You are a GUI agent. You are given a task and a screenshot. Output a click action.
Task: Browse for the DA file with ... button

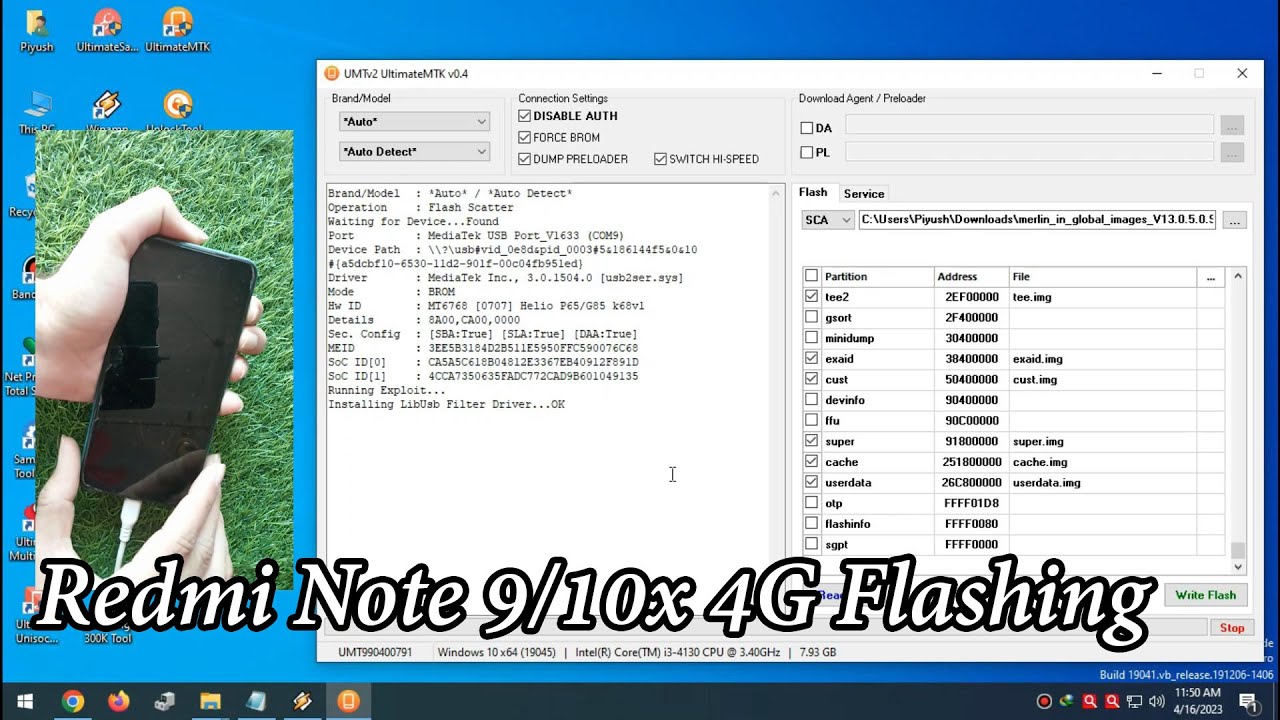click(1232, 125)
